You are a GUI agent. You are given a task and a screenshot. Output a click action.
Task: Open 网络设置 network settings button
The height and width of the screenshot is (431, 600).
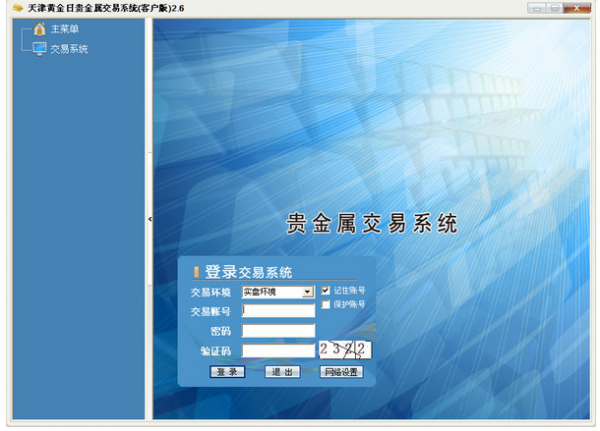tap(341, 372)
